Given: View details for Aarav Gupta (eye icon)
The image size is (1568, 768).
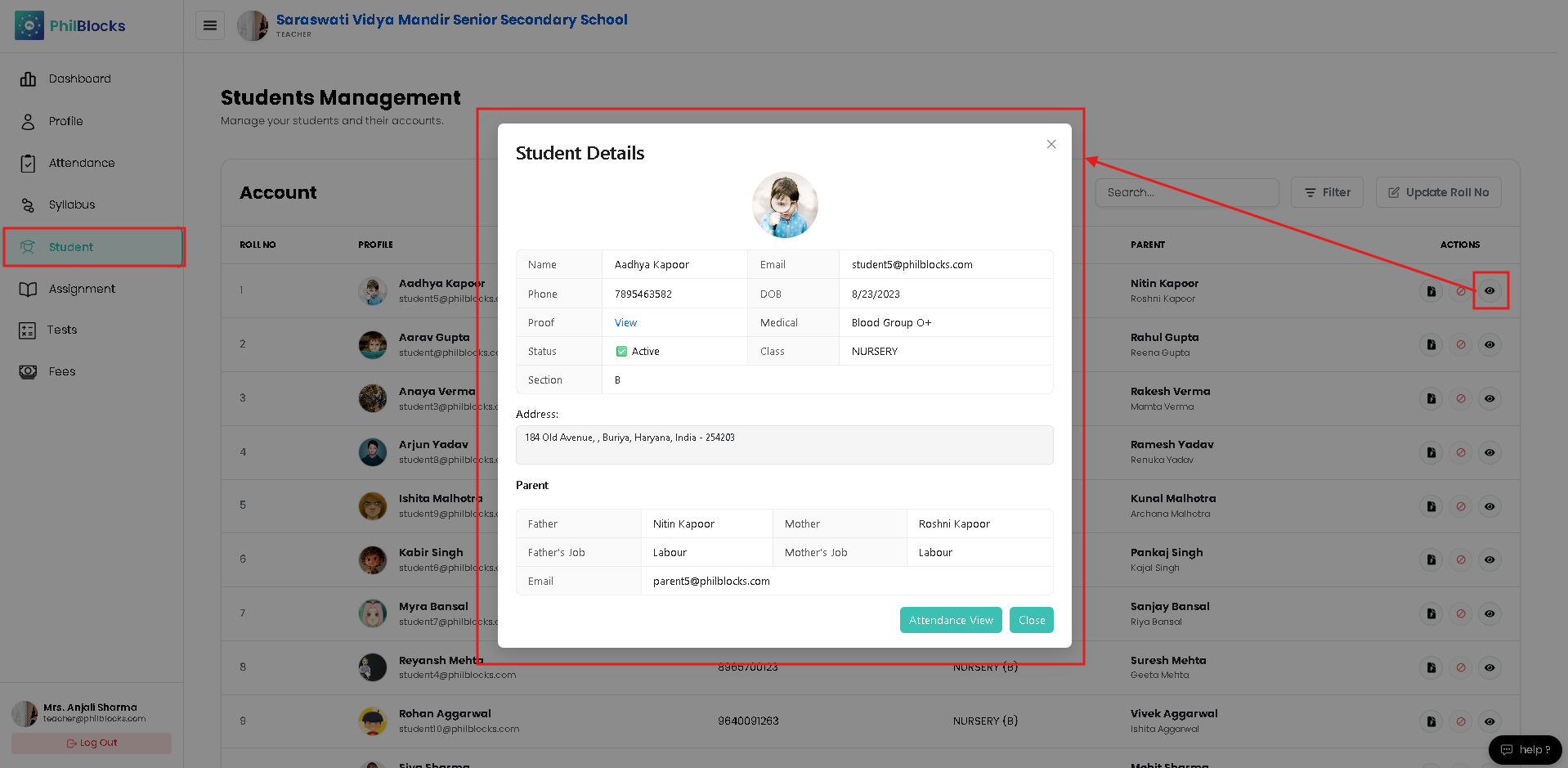Looking at the screenshot, I should tap(1490, 344).
